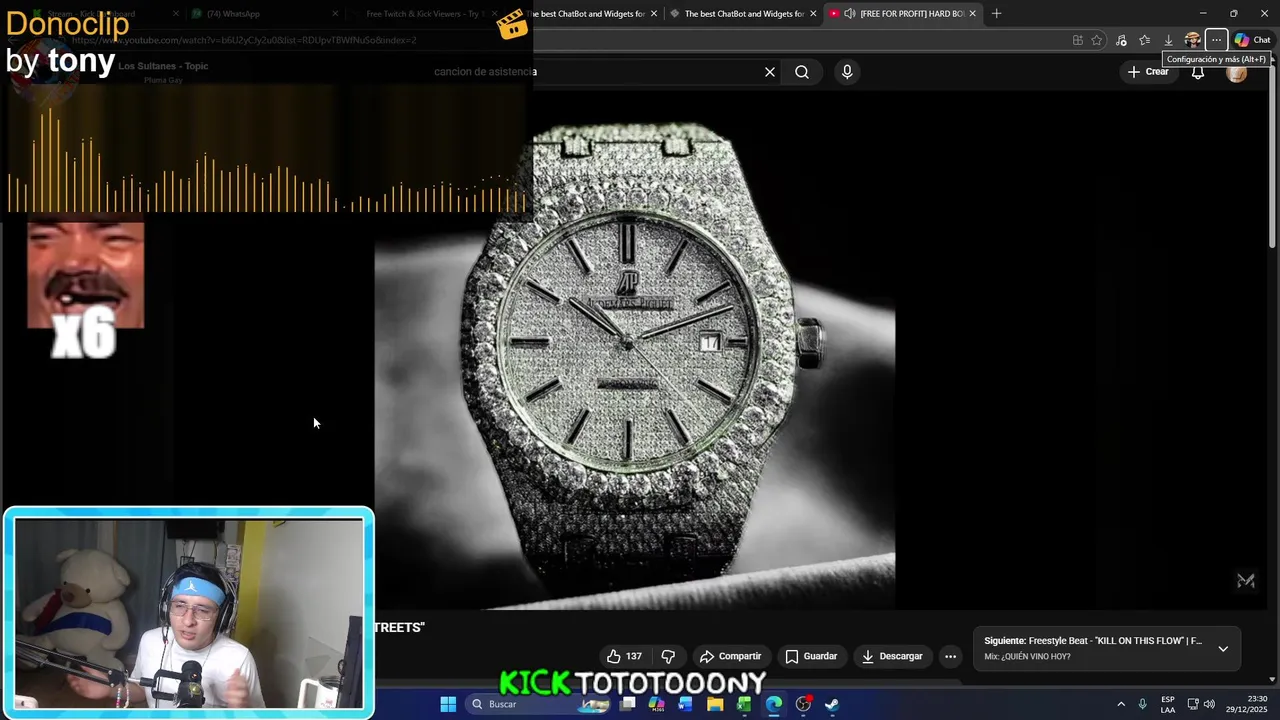Viewport: 1280px width, 720px height.
Task: Close the FREE FOR PROFIT YouTube tab
Action: 972,14
